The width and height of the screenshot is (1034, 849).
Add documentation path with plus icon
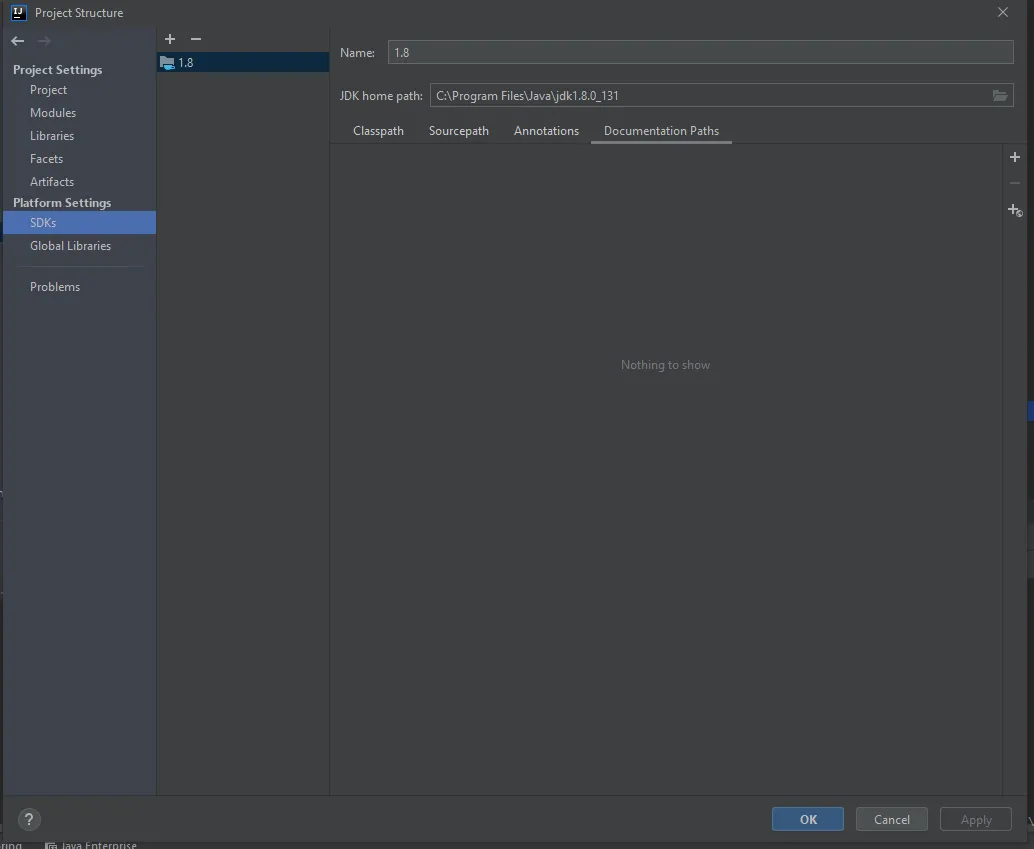pyautogui.click(x=1015, y=157)
